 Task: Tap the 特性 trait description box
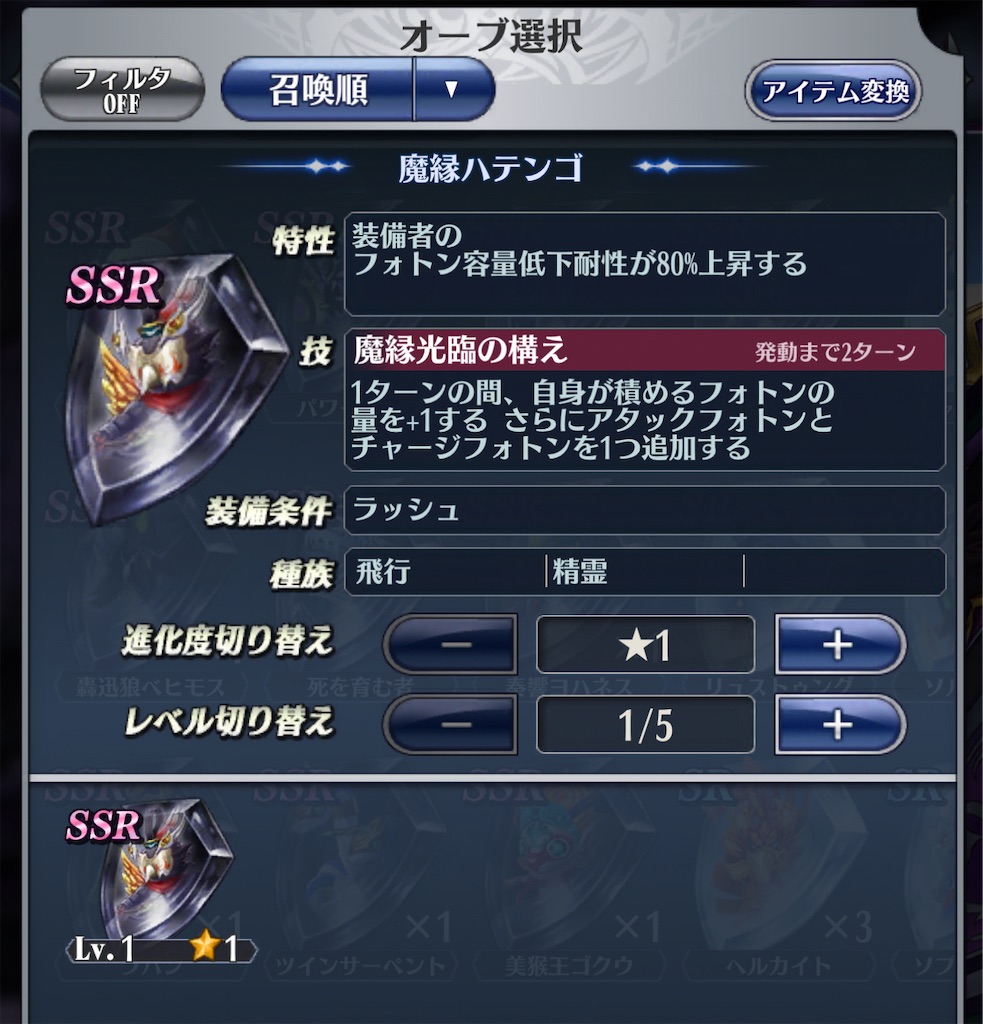(x=645, y=264)
